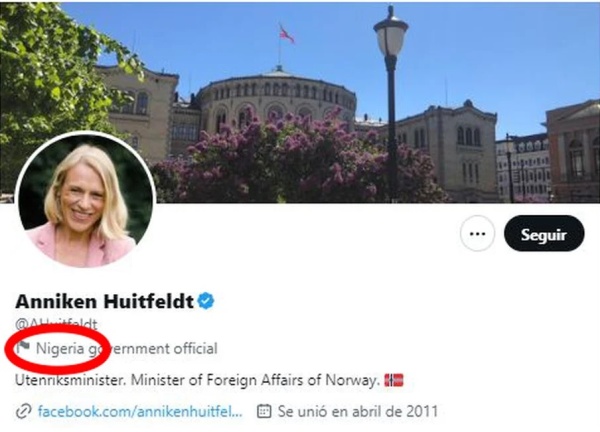The width and height of the screenshot is (600, 432).
Task: Click the Anniken Huitfeldt display name
Action: pos(104,301)
